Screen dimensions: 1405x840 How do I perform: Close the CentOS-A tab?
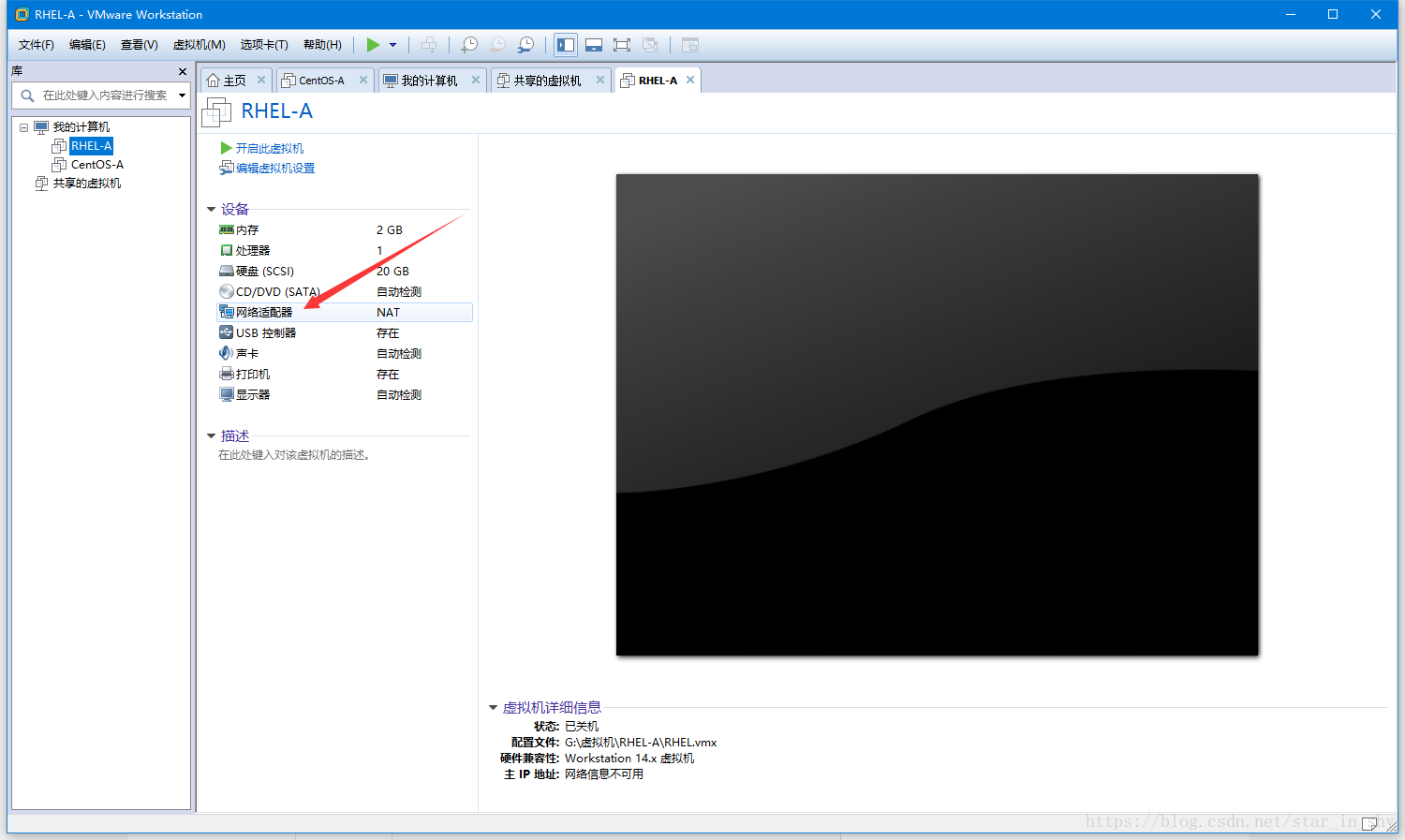[x=363, y=81]
